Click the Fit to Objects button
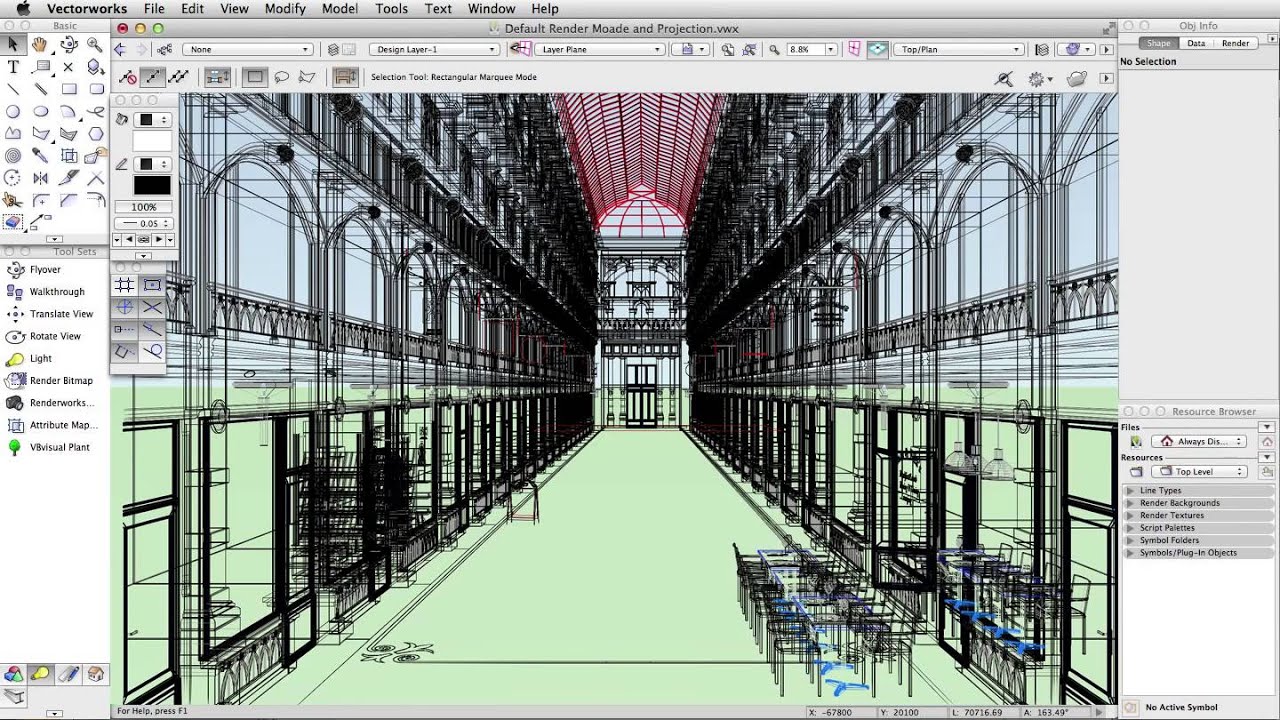Screen dimensions: 1280x720 (748, 50)
